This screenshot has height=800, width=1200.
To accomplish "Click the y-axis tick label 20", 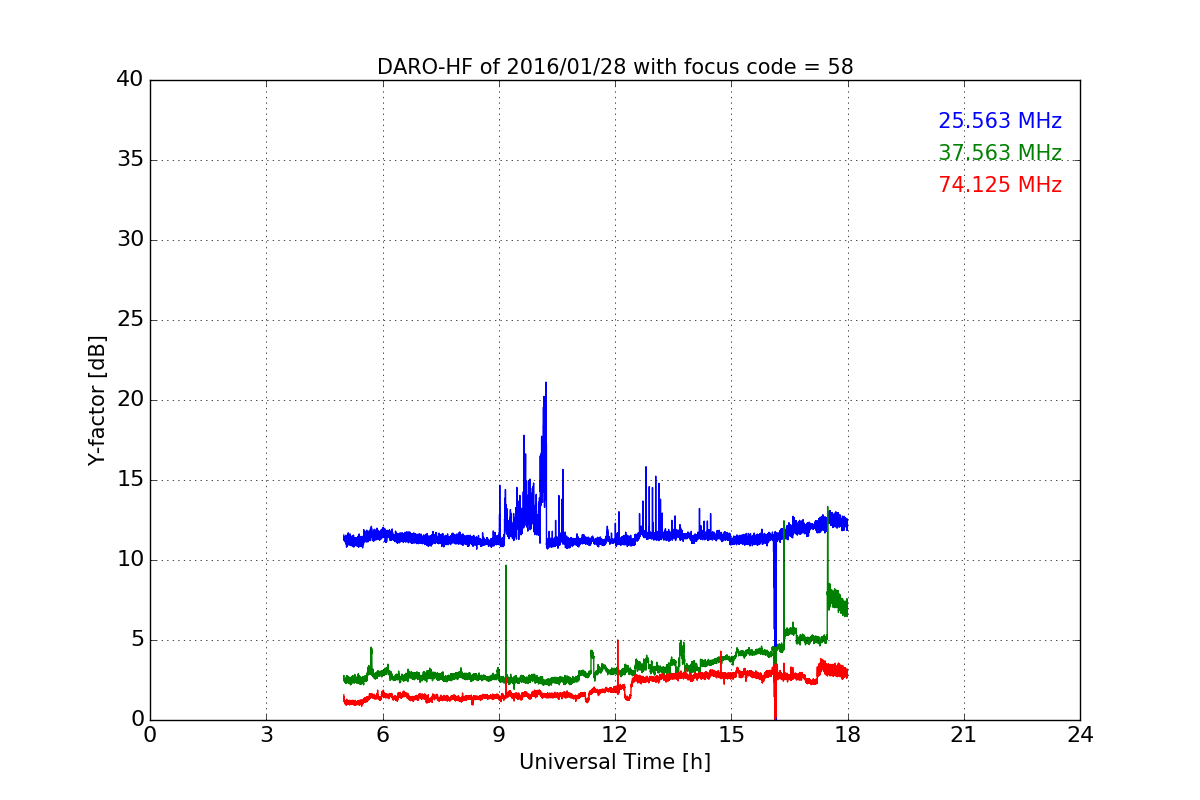I will 130,400.
